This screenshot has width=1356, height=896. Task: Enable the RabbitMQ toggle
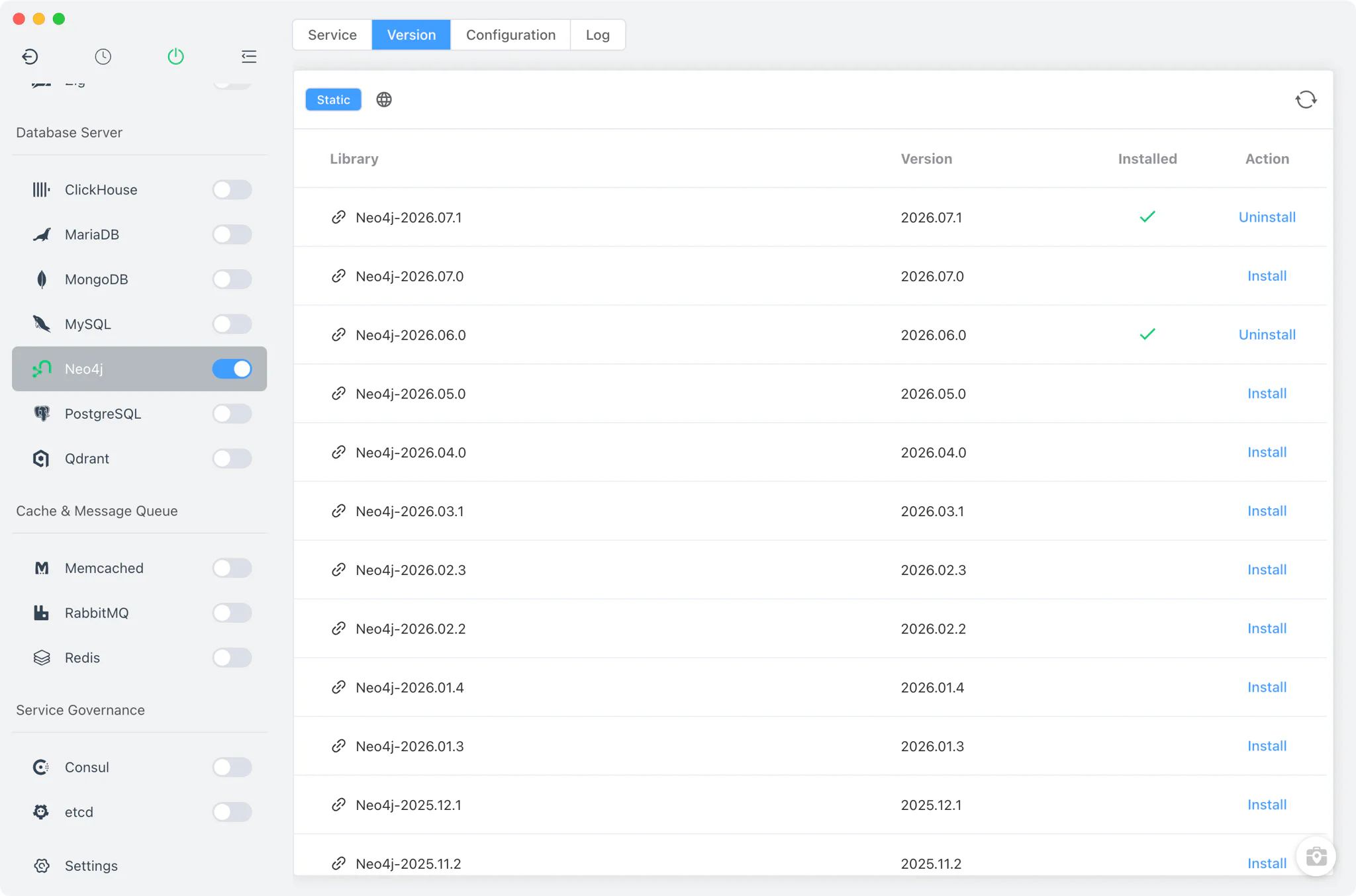[232, 613]
